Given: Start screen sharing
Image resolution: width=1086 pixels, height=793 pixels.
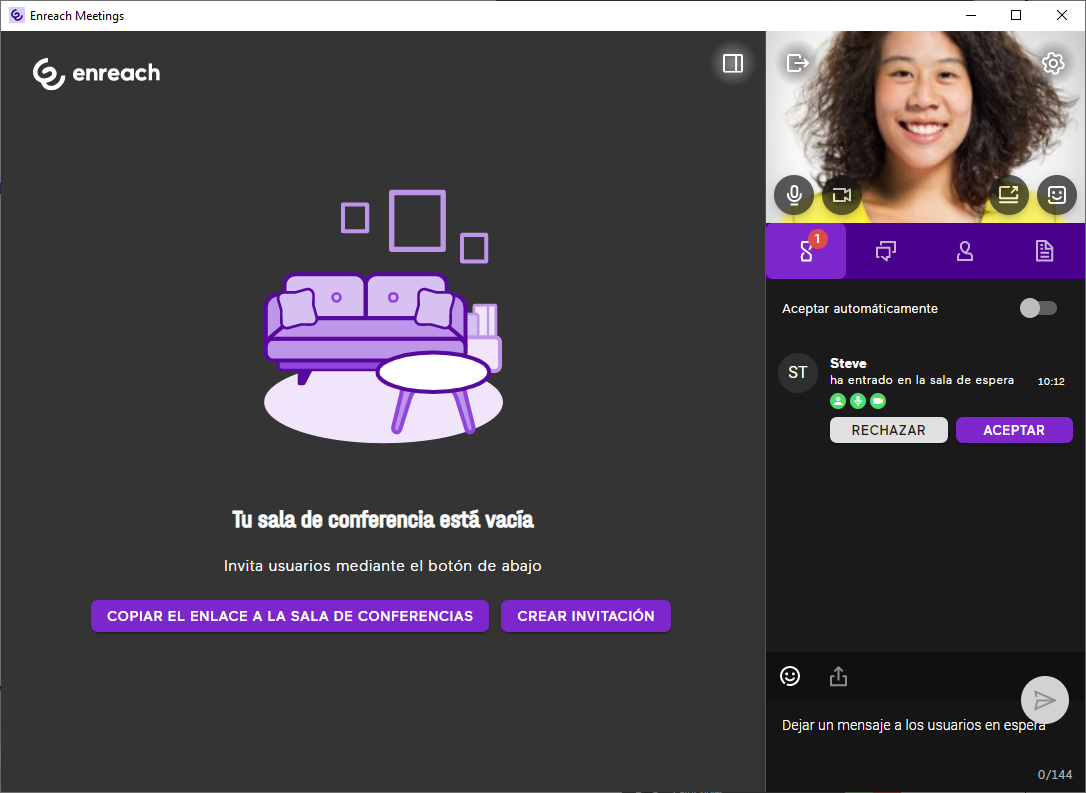Looking at the screenshot, I should 1008,195.
